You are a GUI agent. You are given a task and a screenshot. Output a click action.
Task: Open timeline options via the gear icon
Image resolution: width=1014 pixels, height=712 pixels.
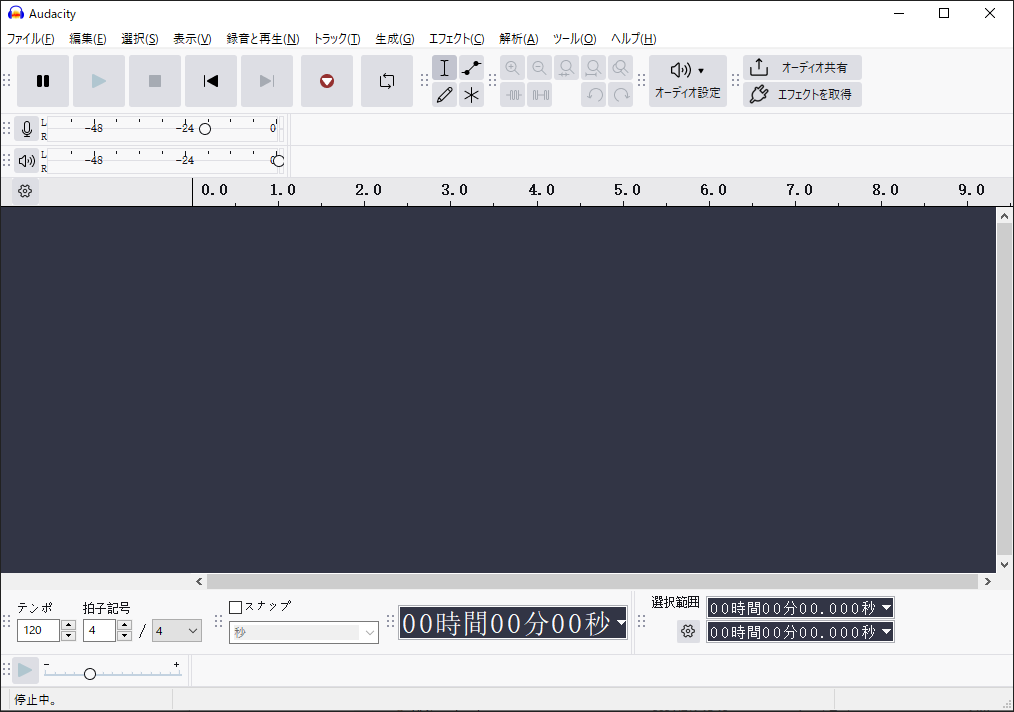point(23,191)
